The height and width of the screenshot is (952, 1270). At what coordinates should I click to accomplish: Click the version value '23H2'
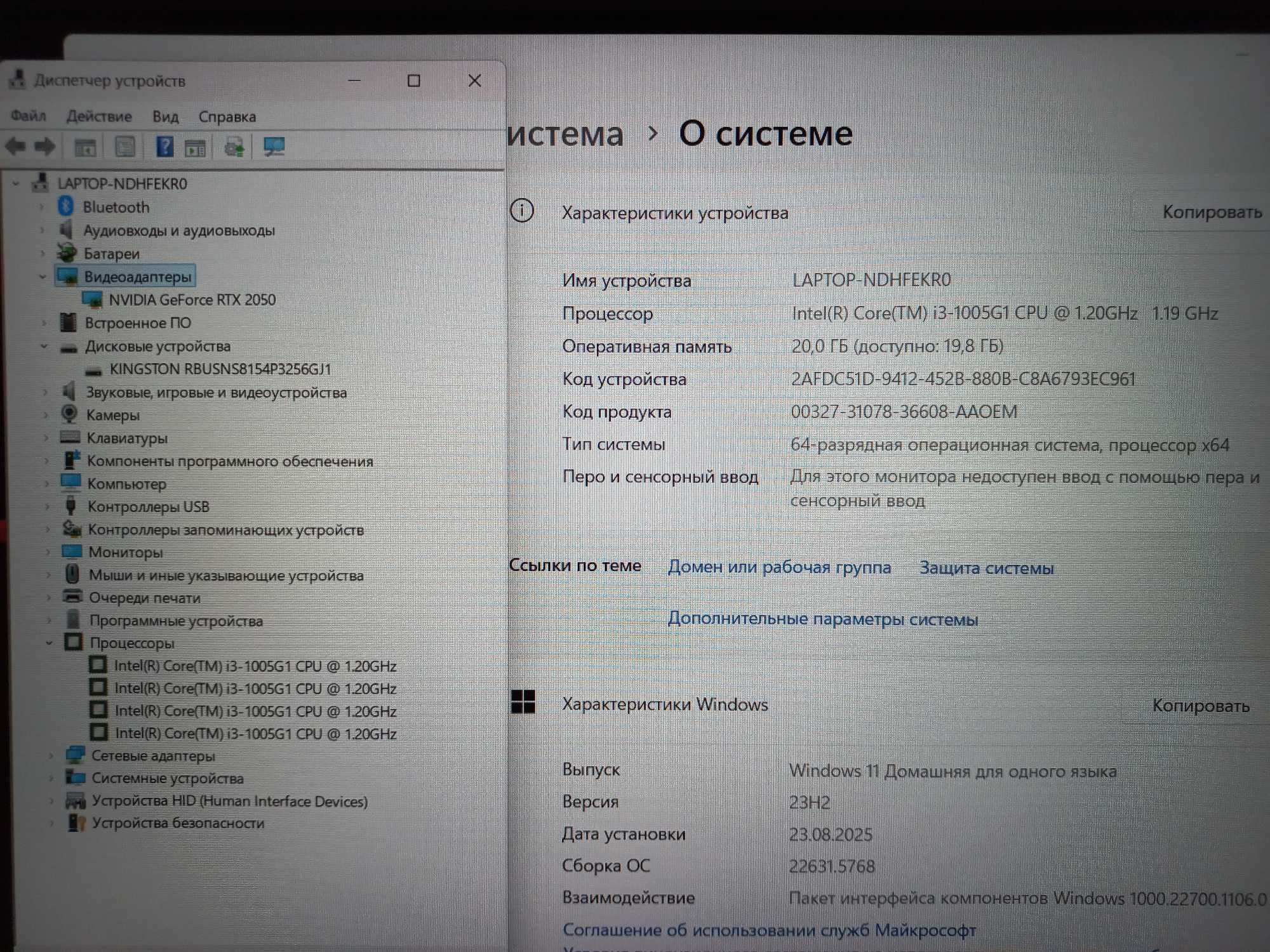point(810,802)
